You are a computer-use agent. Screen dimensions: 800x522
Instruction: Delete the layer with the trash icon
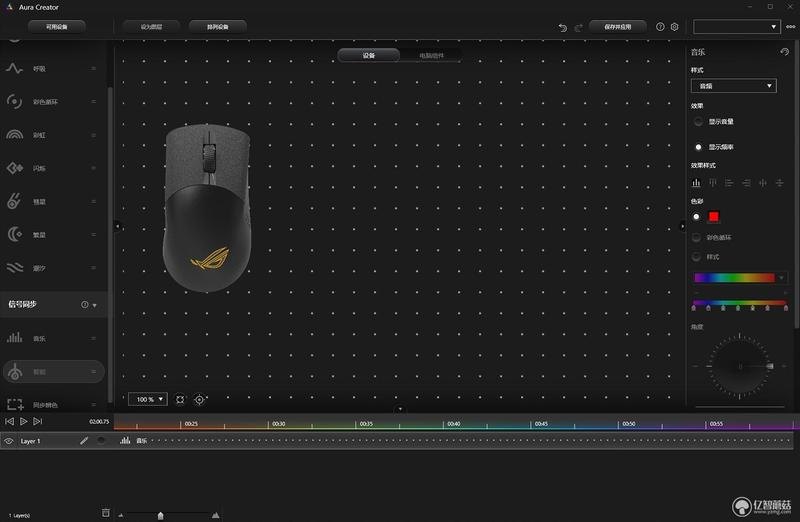pyautogui.click(x=106, y=513)
